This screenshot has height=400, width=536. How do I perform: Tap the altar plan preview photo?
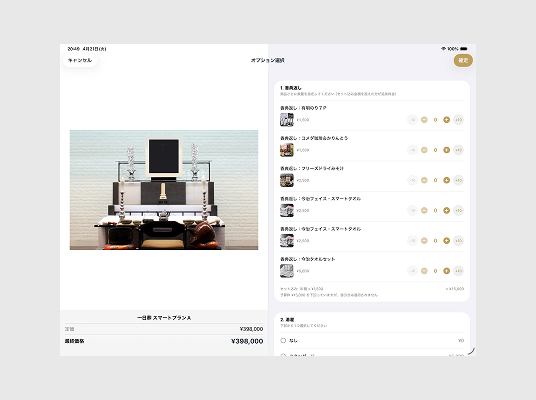point(164,190)
